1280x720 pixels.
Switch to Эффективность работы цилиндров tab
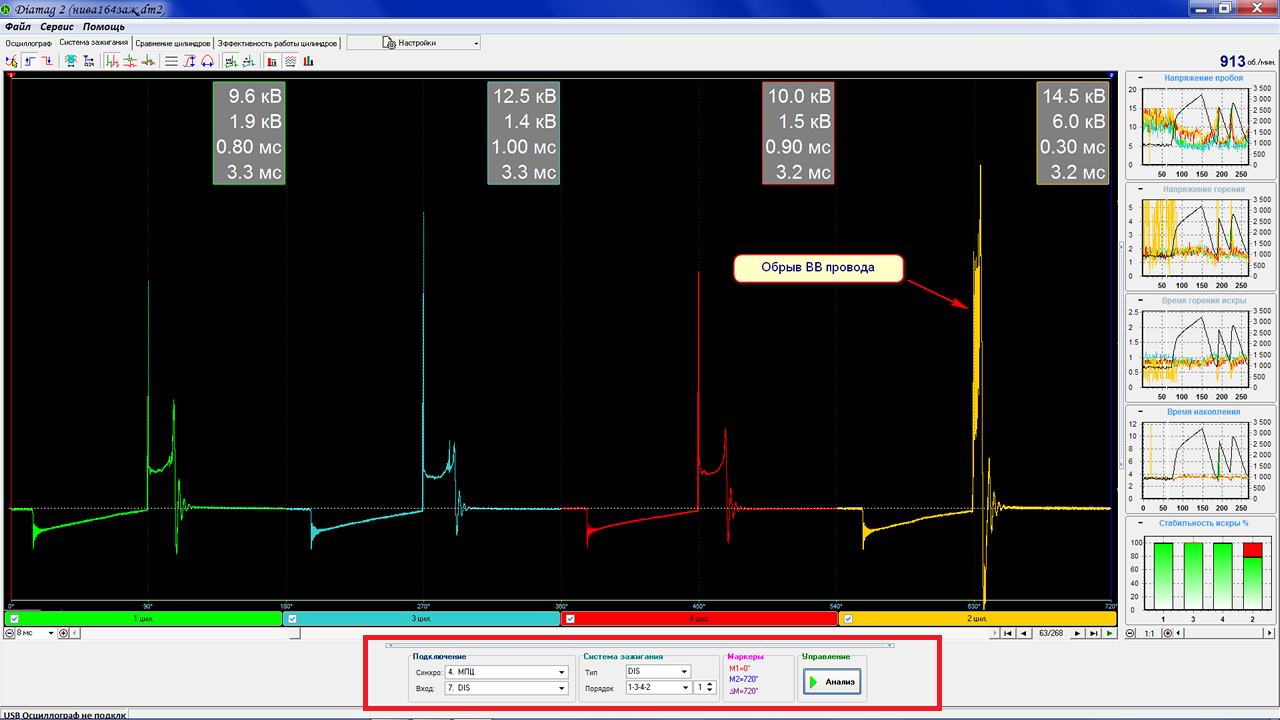[277, 43]
